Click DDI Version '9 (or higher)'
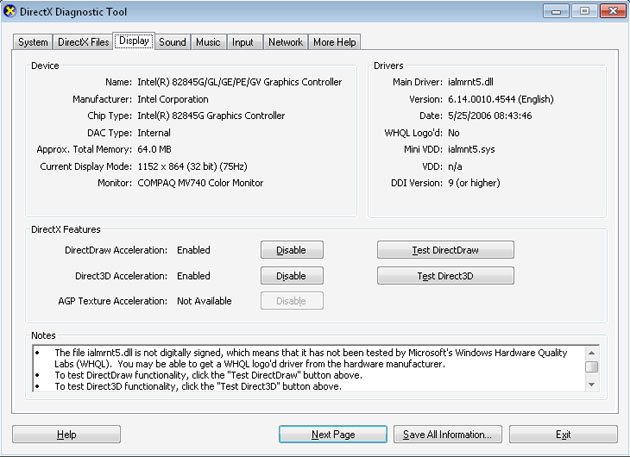630x457 pixels. tap(474, 183)
